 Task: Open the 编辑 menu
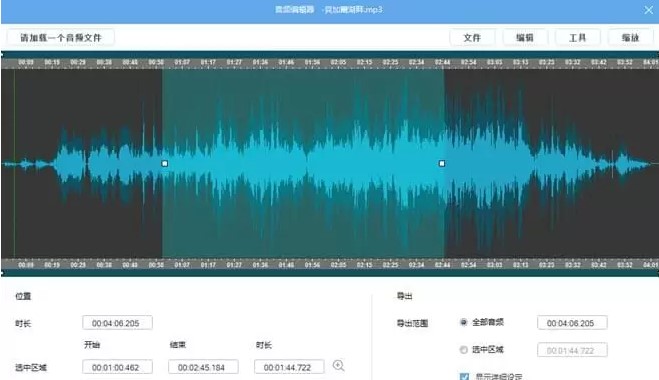[x=525, y=37]
